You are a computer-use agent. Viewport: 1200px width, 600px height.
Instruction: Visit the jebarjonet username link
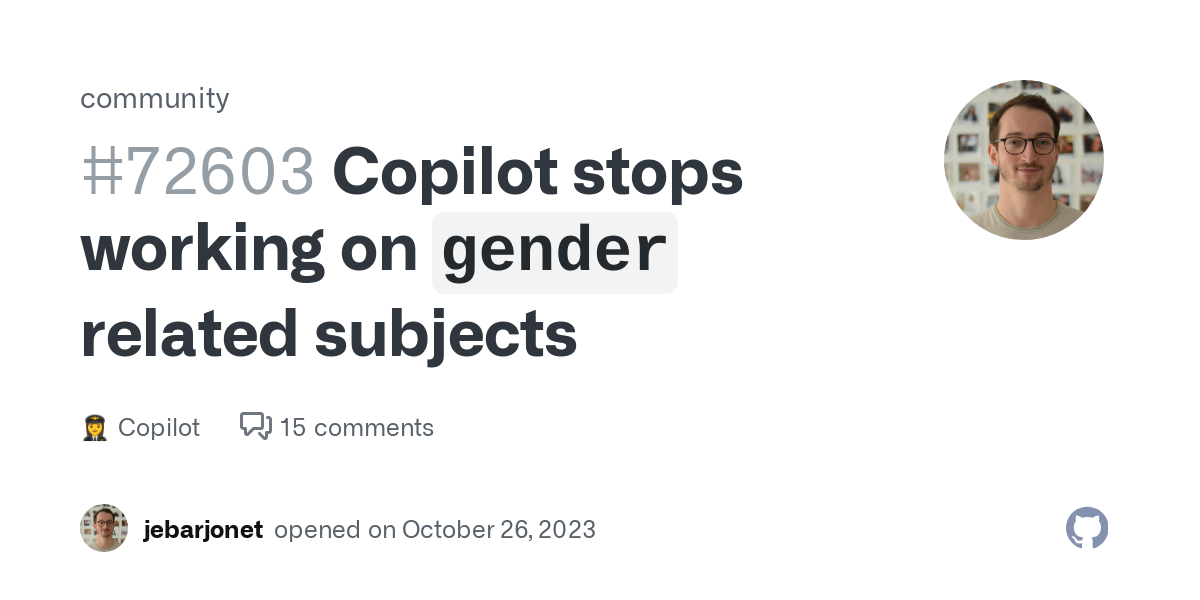(203, 529)
